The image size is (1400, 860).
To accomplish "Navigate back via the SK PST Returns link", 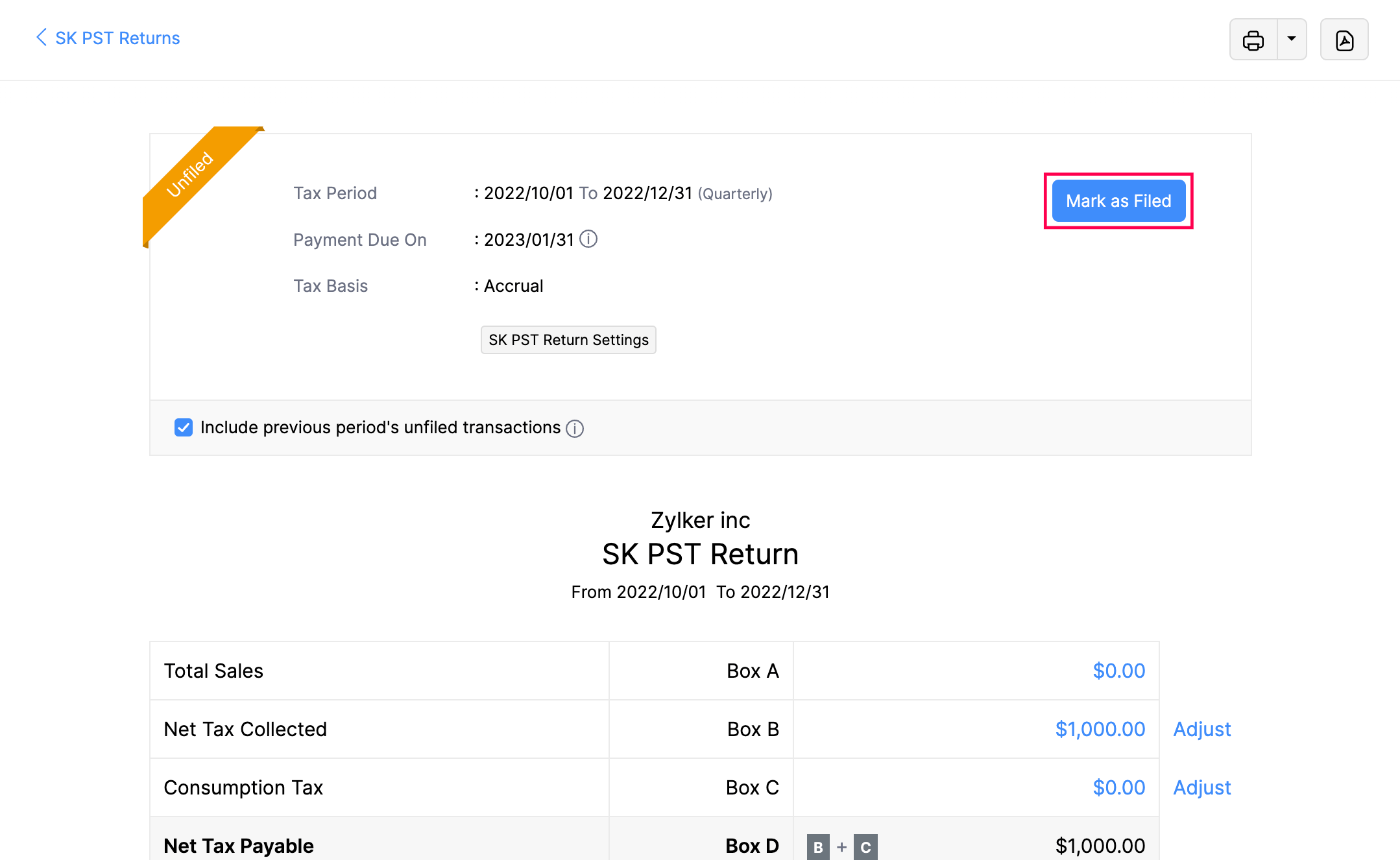I will (117, 38).
